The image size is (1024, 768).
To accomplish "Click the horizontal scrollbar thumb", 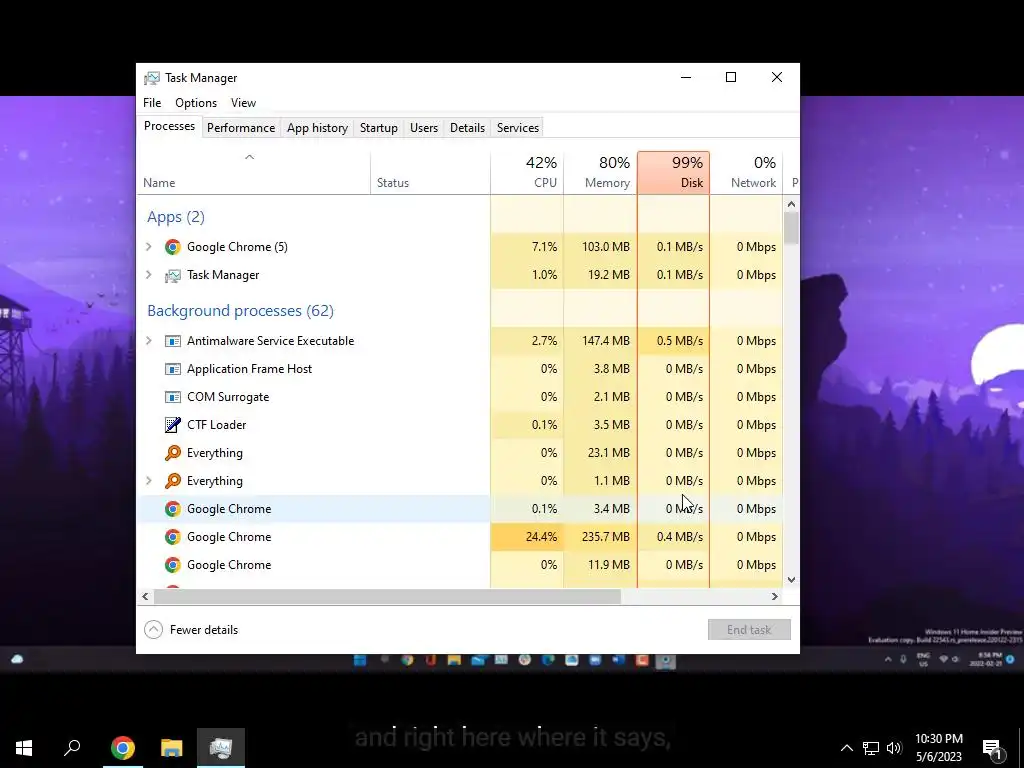I will 387,596.
